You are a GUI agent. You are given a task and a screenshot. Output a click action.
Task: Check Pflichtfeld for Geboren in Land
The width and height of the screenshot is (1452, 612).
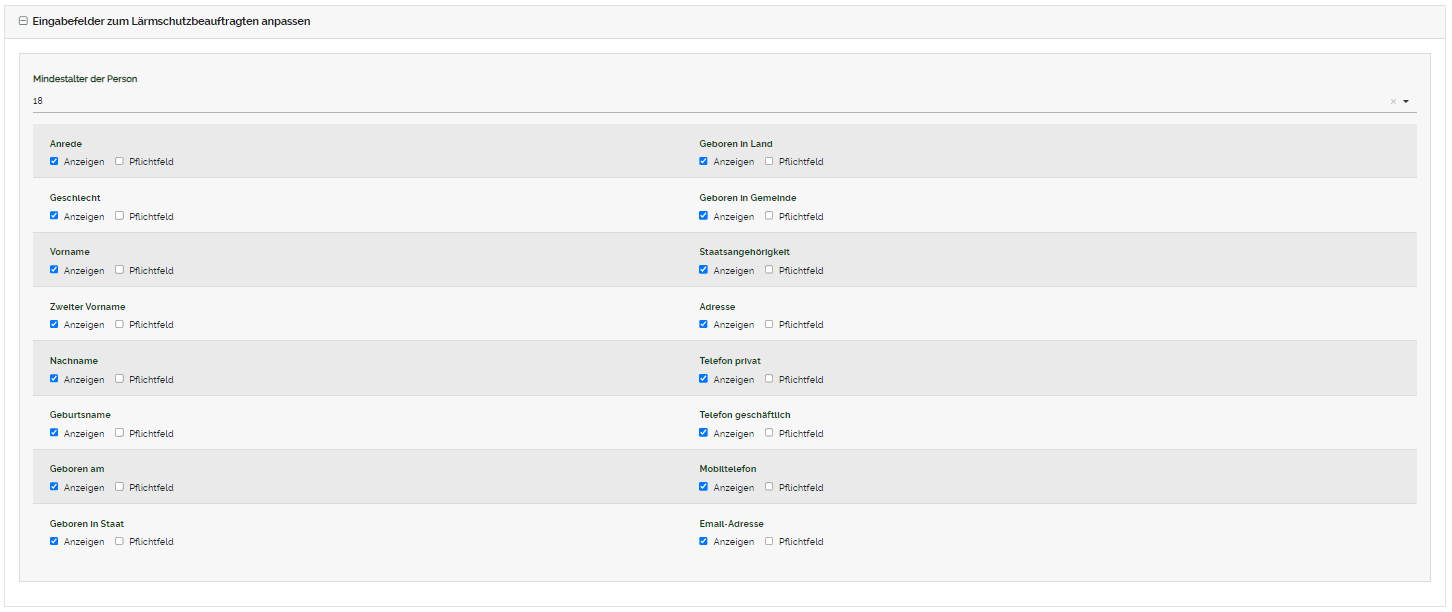[x=769, y=161]
